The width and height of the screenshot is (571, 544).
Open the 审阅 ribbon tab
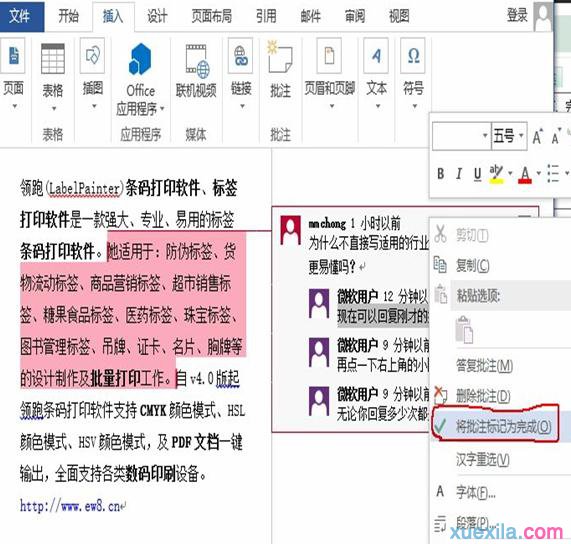click(x=355, y=16)
